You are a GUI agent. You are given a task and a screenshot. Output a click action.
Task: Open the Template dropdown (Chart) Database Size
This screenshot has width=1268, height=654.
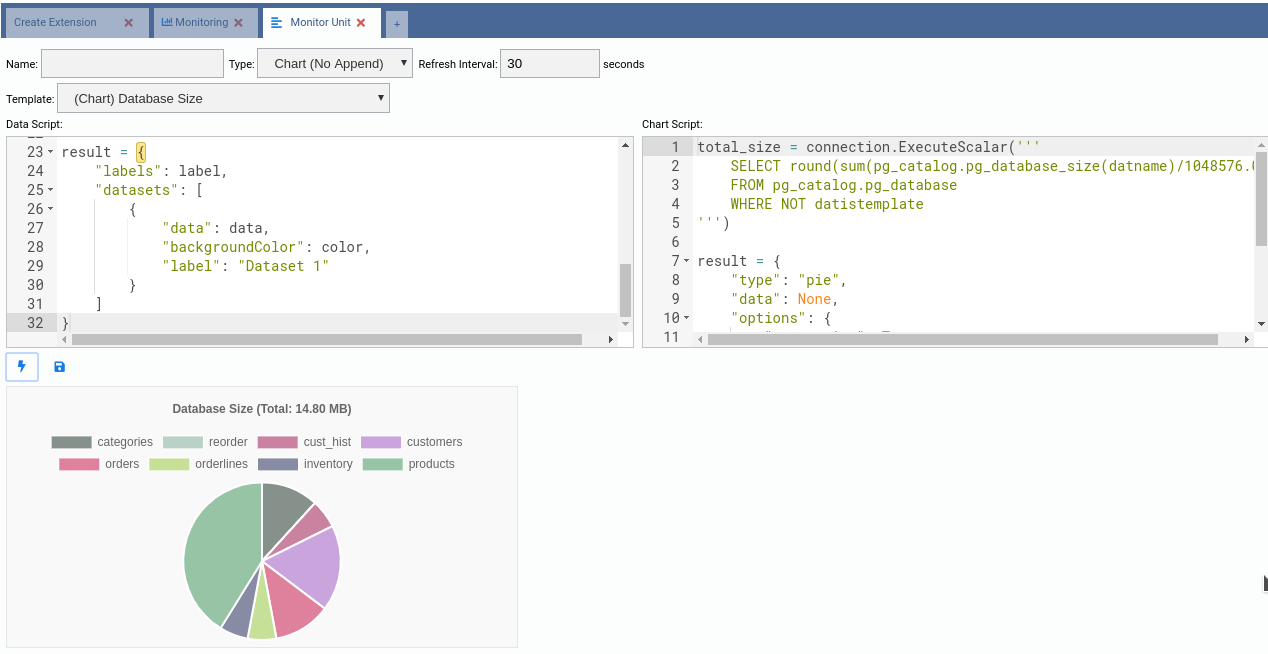pyautogui.click(x=223, y=98)
